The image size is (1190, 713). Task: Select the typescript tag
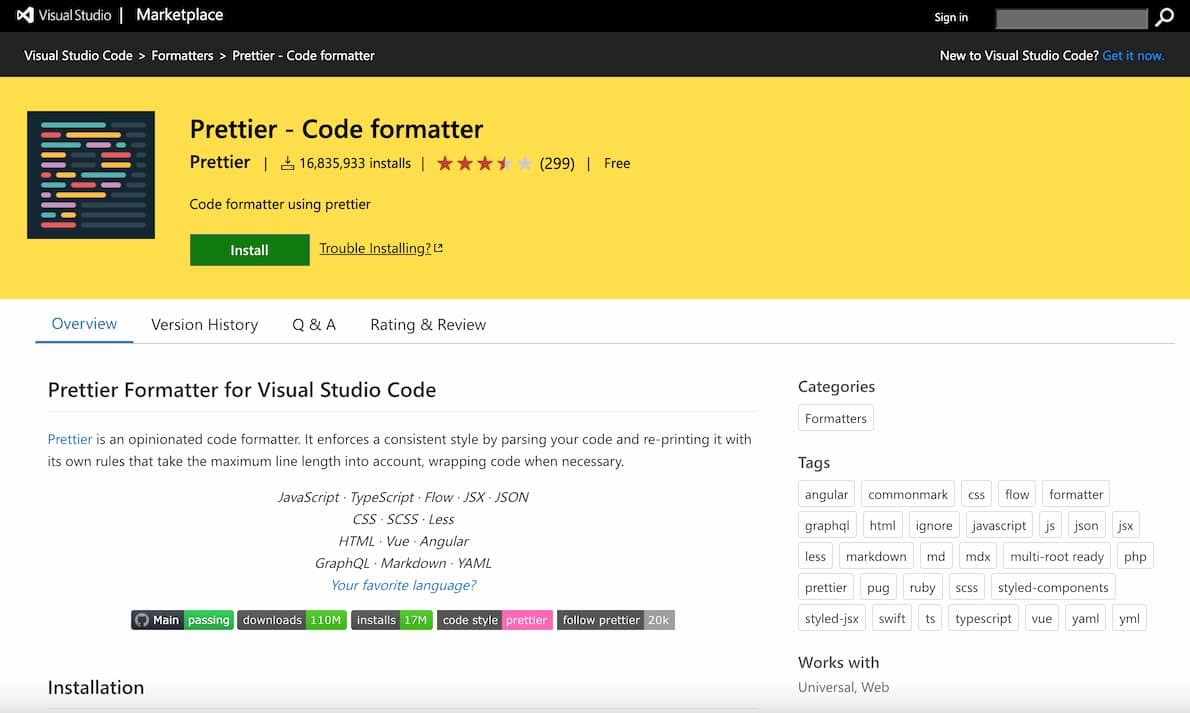(x=984, y=619)
